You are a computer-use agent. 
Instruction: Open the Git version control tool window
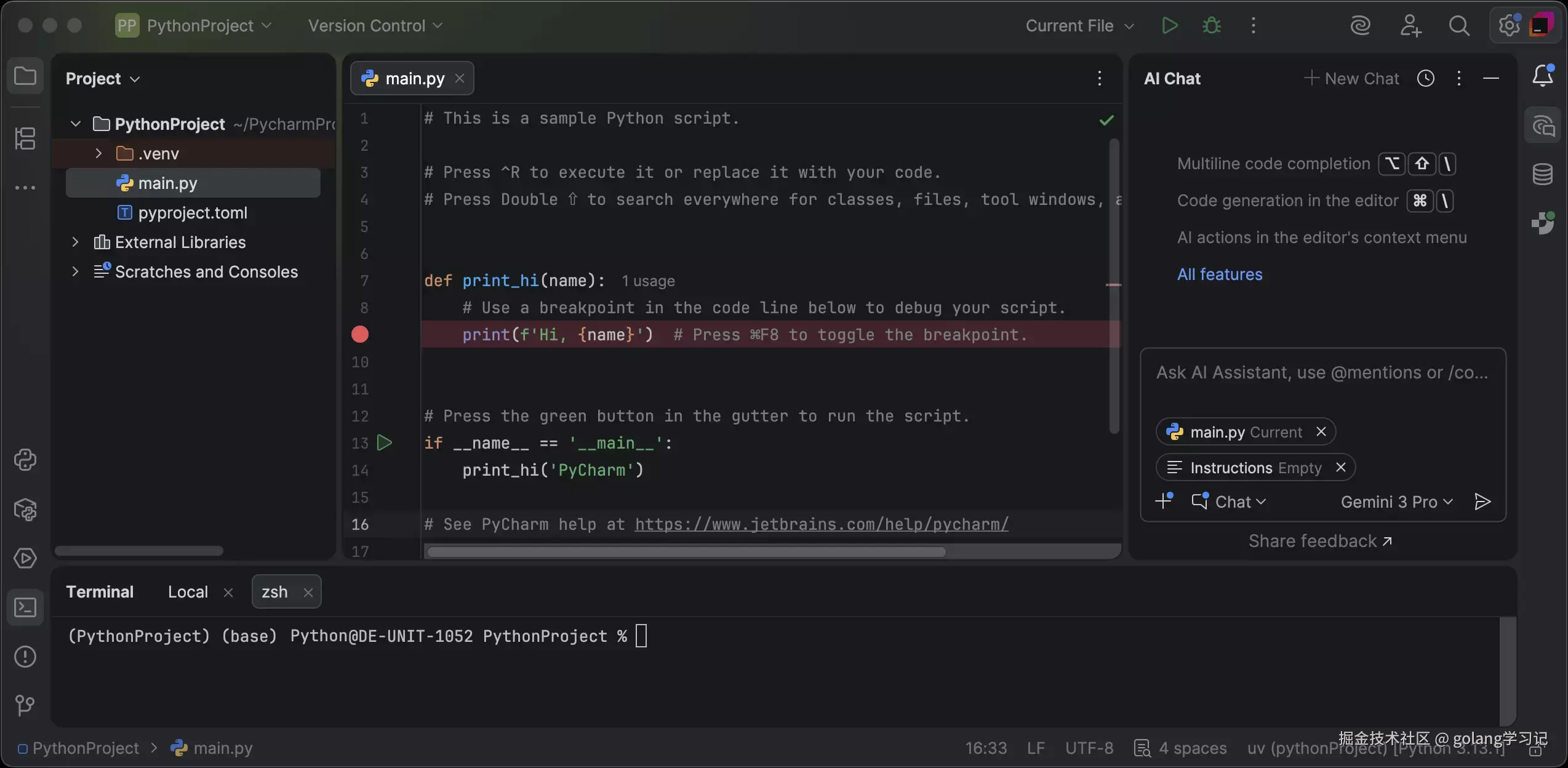click(x=25, y=705)
